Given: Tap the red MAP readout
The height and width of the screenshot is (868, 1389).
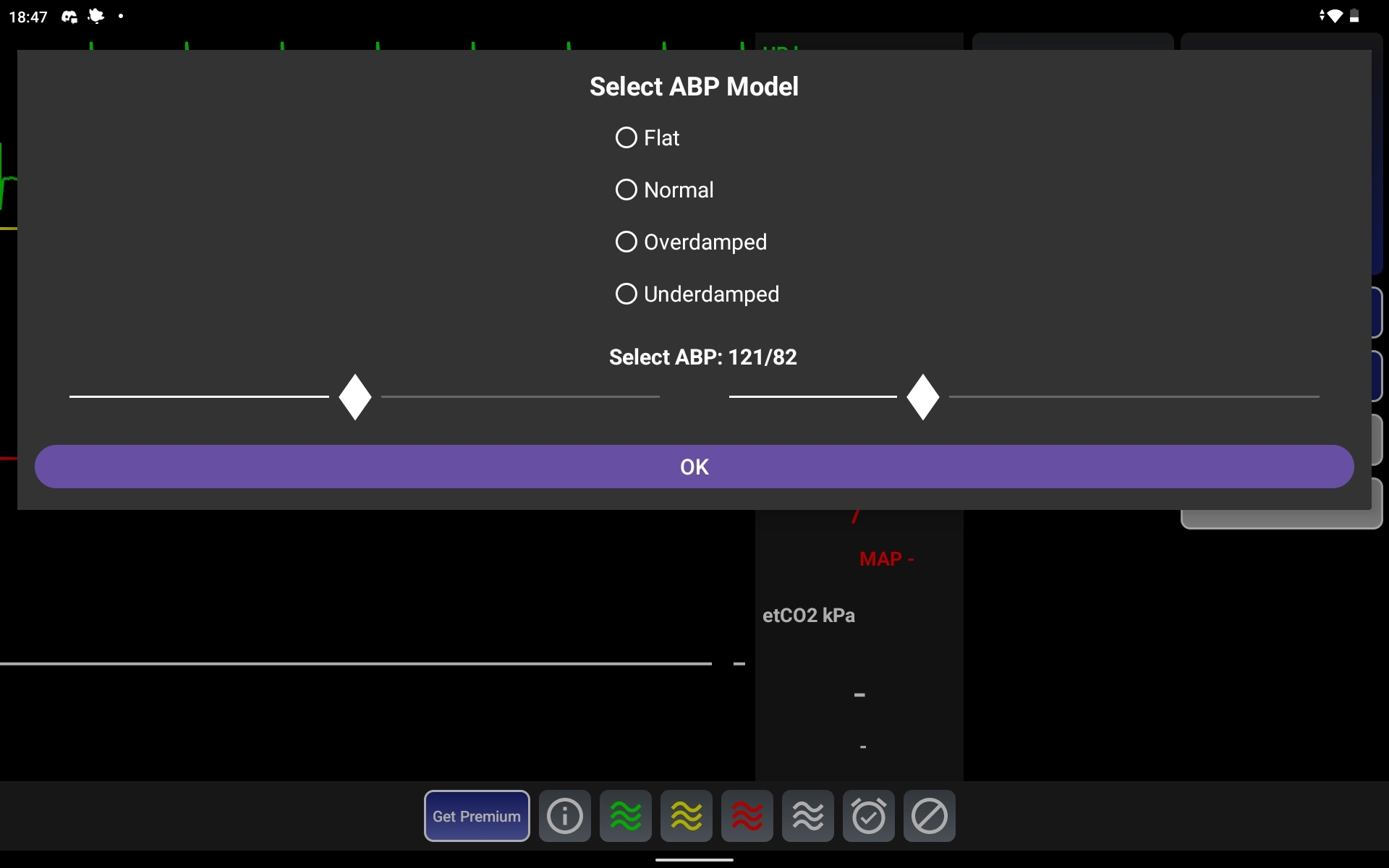Looking at the screenshot, I should 886,559.
